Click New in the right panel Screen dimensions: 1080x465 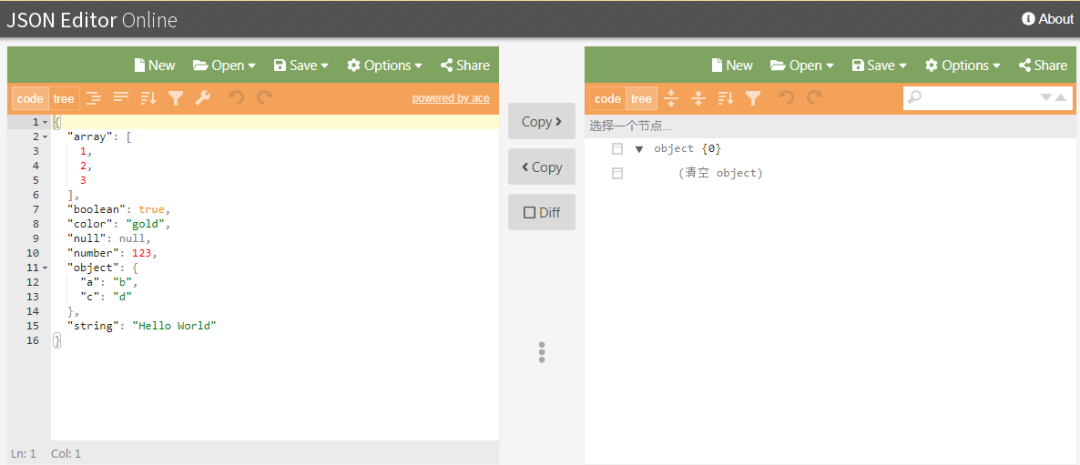tap(731, 65)
